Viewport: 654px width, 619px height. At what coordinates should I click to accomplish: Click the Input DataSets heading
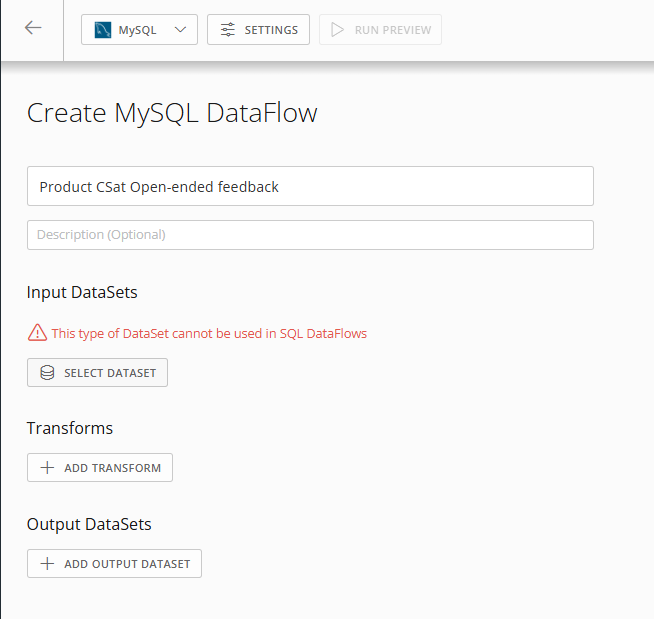[x=82, y=292]
